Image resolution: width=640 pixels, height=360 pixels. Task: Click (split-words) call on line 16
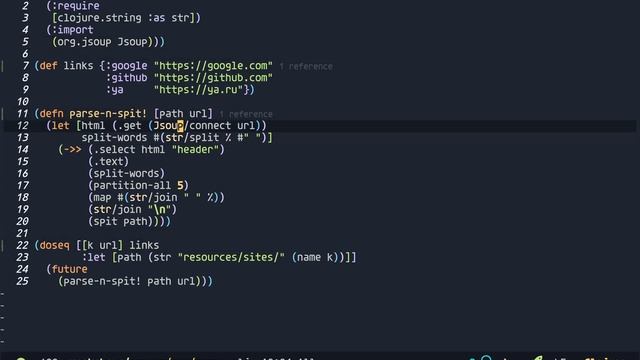pos(126,173)
